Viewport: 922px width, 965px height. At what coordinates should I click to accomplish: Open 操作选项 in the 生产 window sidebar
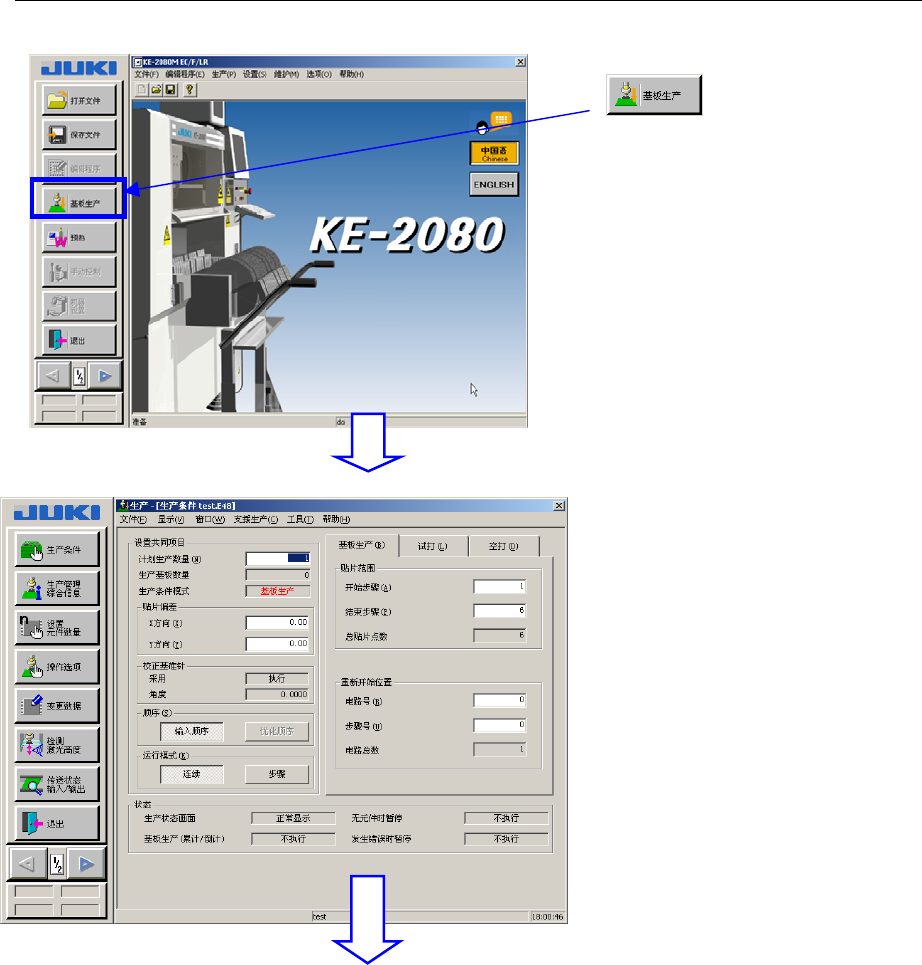point(57,667)
